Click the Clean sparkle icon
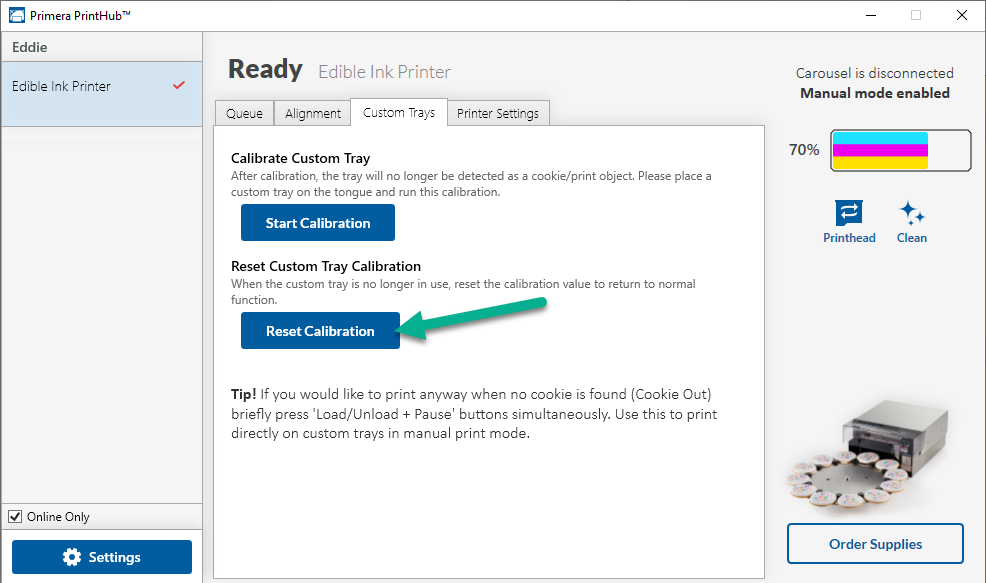Image resolution: width=986 pixels, height=583 pixels. click(911, 213)
